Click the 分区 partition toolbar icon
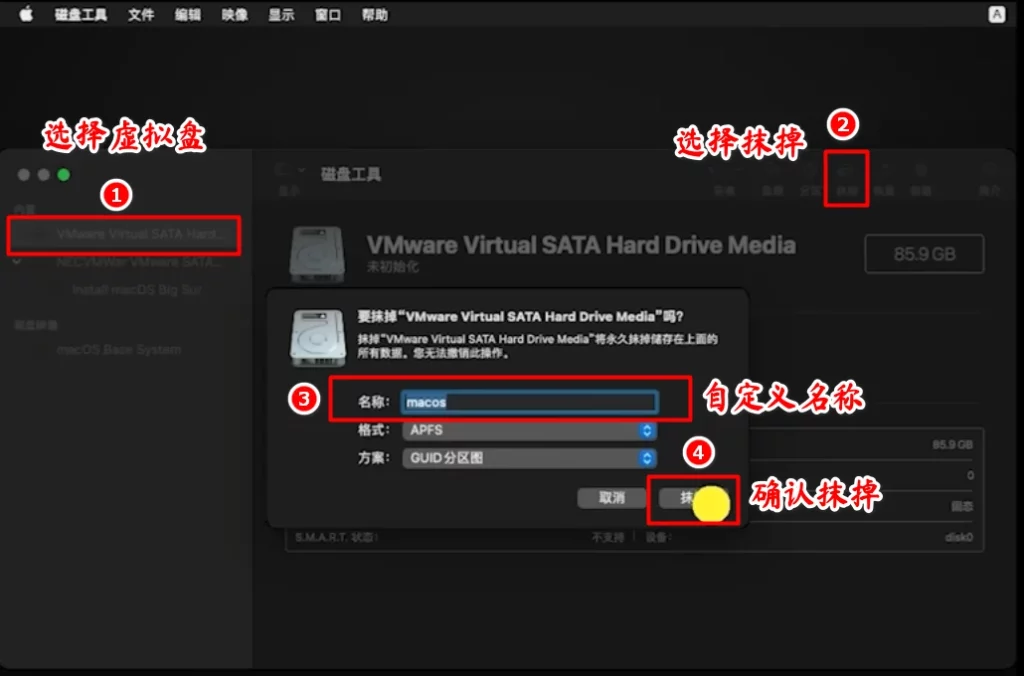Viewport: 1024px width, 676px height. (810, 179)
